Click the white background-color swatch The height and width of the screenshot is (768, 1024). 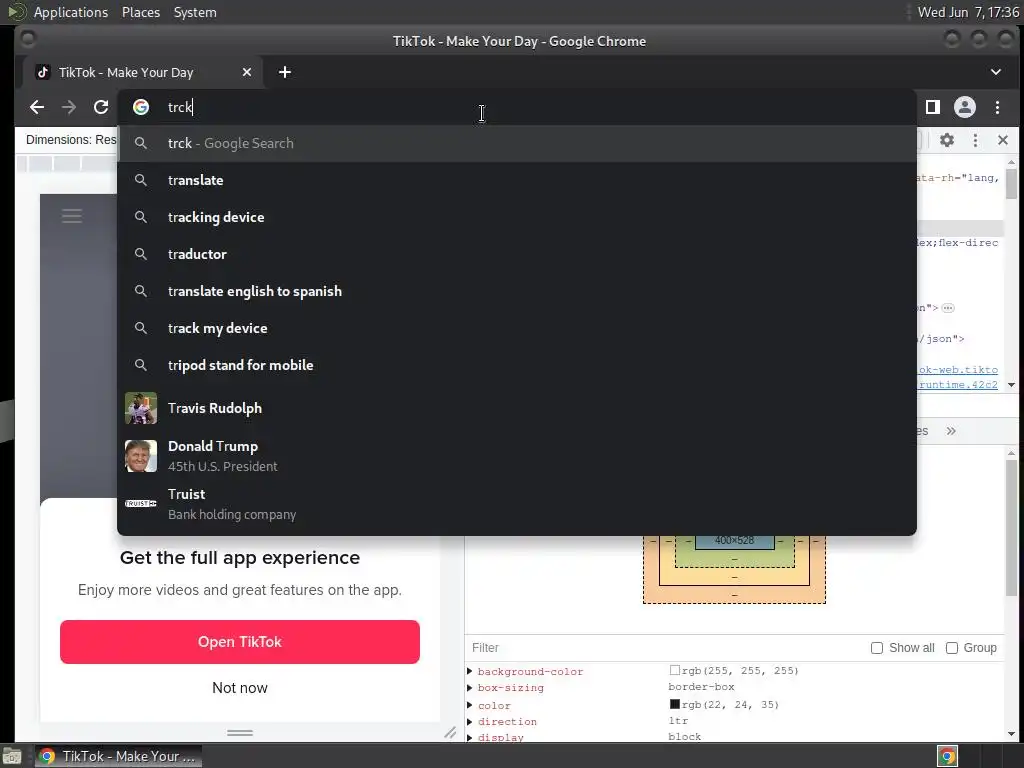coord(675,670)
